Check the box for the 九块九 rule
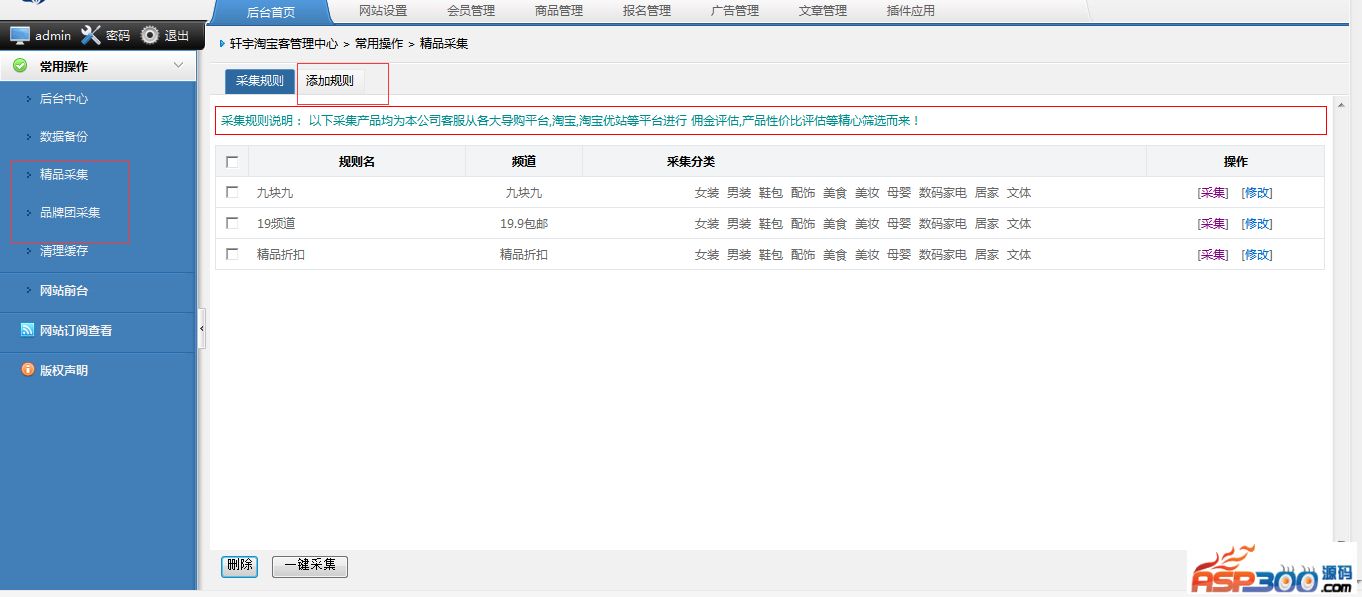Screen dimensions: 1362x597 [x=232, y=192]
